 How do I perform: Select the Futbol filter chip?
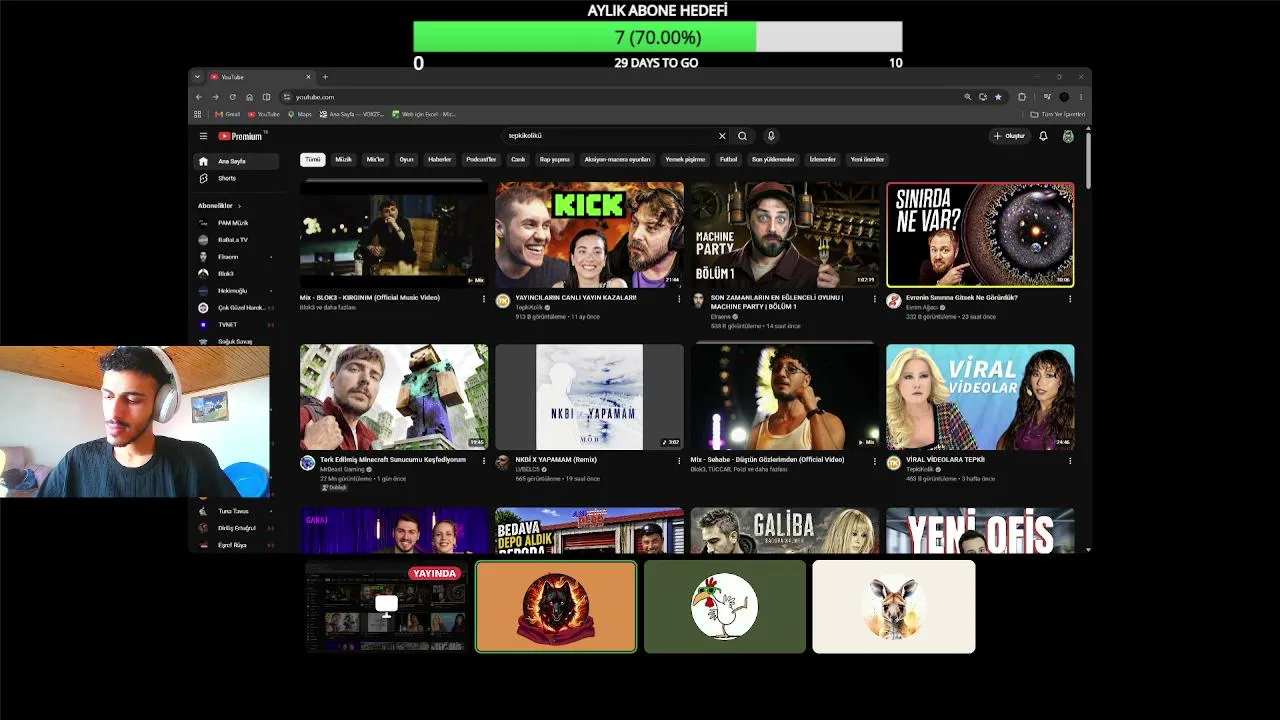click(x=729, y=159)
